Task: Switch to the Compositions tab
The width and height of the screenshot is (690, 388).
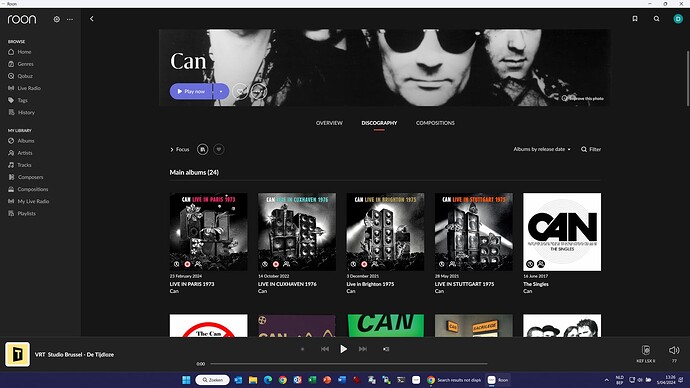Action: (435, 123)
